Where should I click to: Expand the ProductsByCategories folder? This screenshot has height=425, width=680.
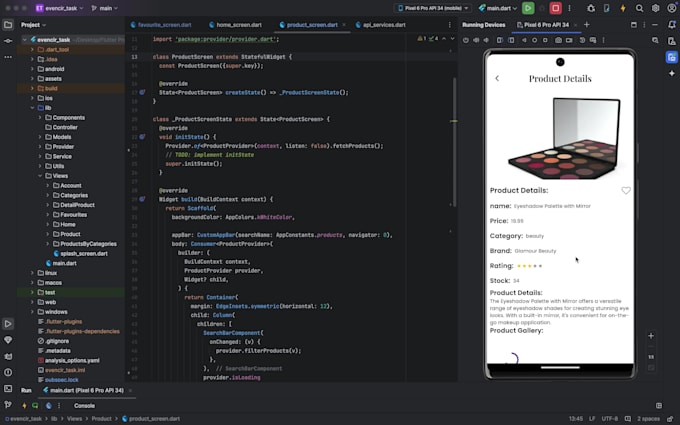pos(48,244)
